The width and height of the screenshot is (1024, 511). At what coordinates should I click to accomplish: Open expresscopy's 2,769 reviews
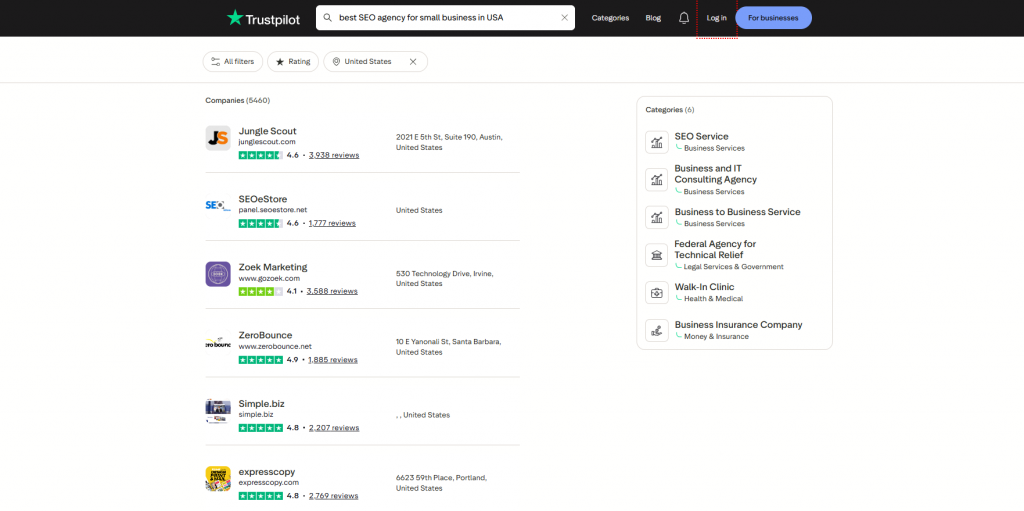click(334, 496)
